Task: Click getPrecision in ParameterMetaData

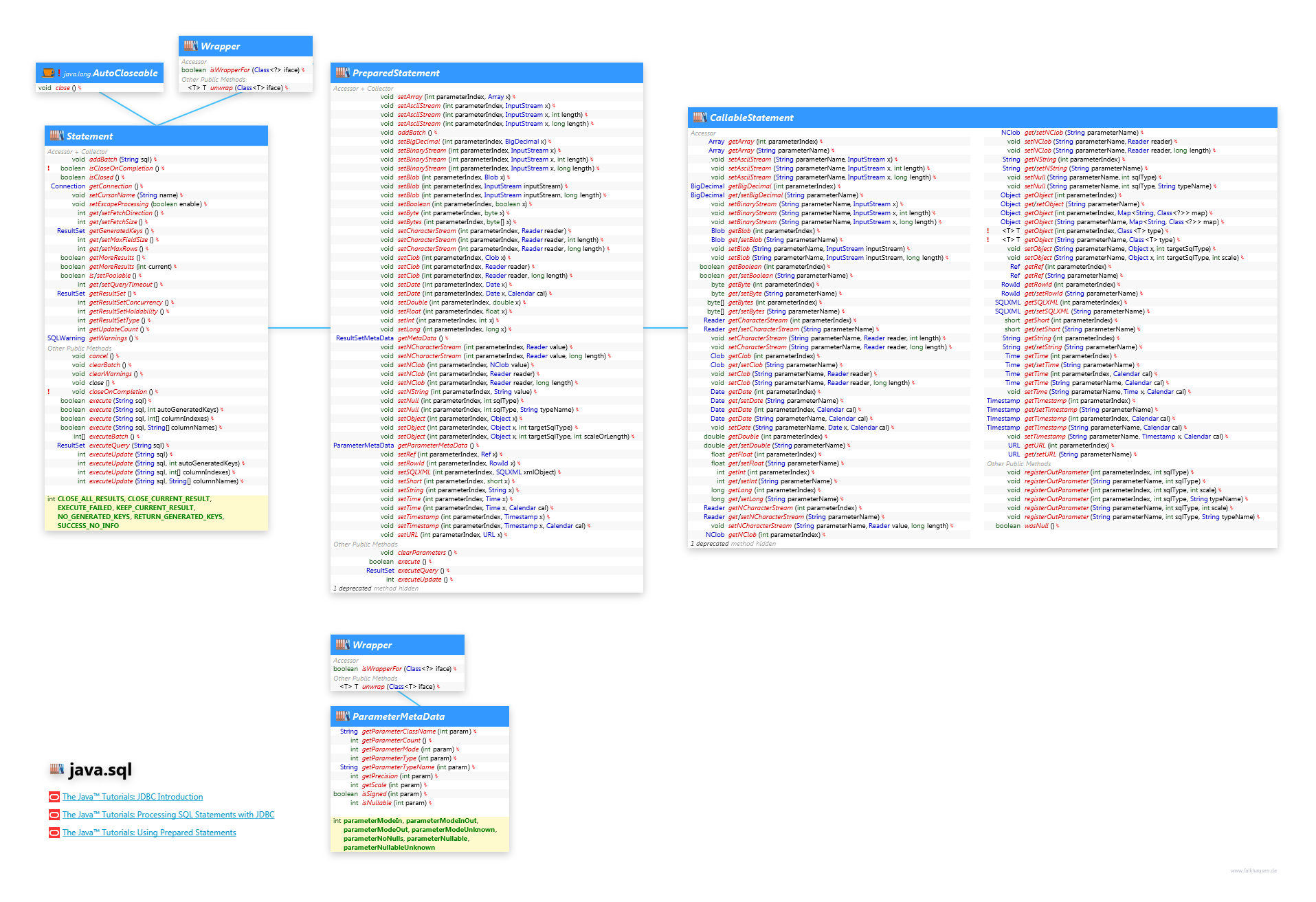Action: click(380, 776)
